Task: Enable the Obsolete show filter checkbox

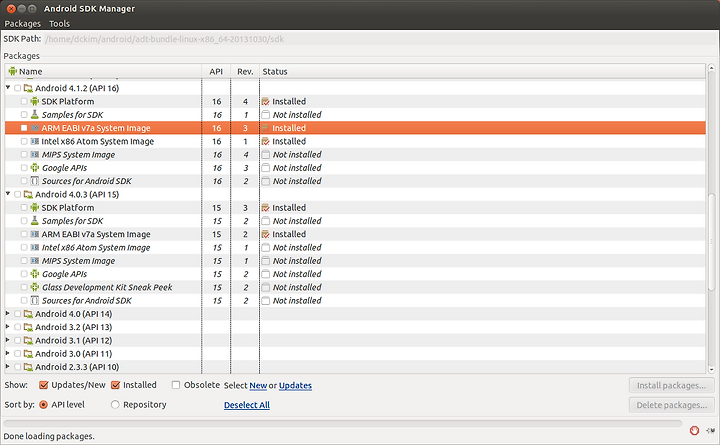Action: [176, 385]
